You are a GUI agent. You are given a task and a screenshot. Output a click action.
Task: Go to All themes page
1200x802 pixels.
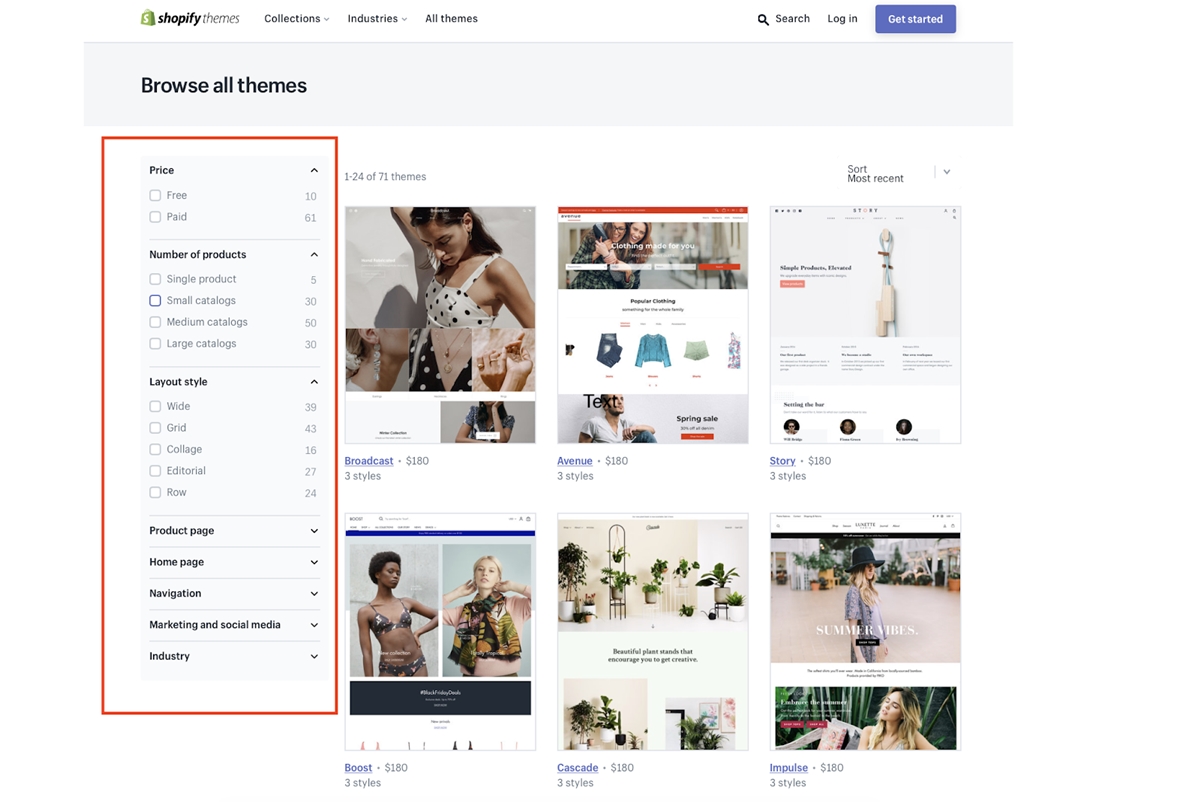(x=451, y=19)
